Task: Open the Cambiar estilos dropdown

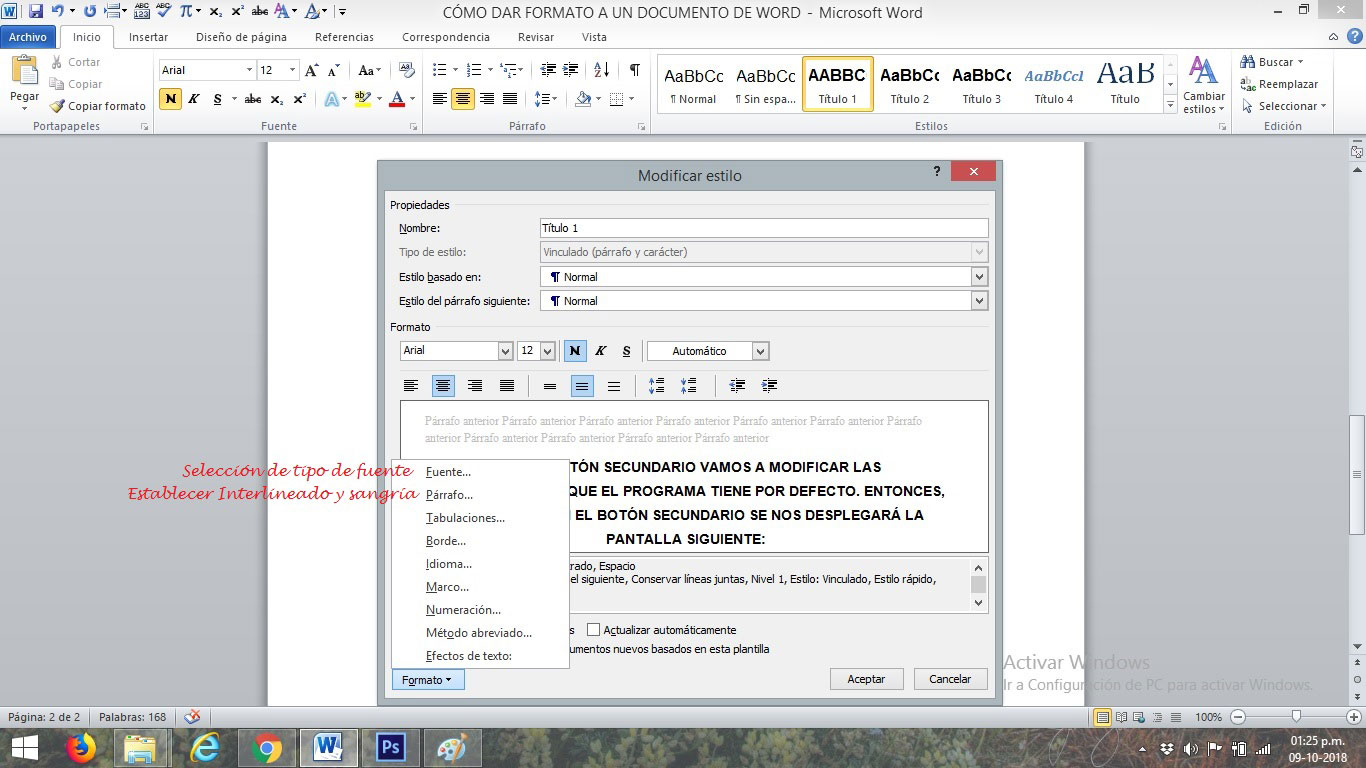Action: click(x=1204, y=86)
